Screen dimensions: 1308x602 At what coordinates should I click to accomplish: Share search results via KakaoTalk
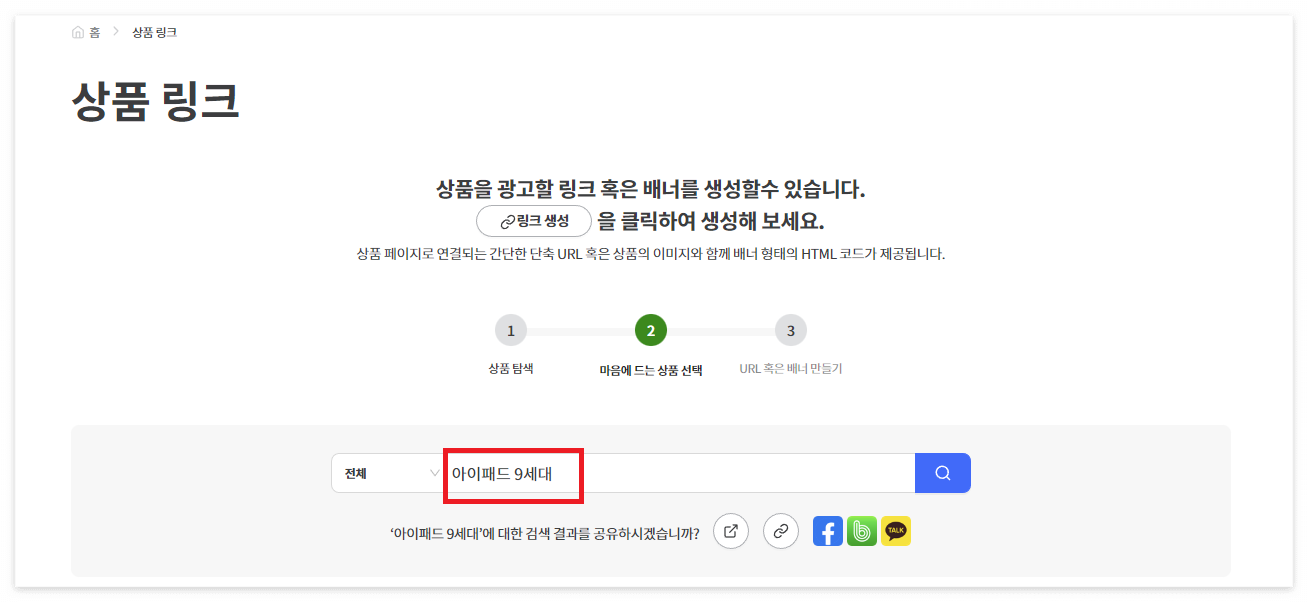pyautogui.click(x=896, y=531)
